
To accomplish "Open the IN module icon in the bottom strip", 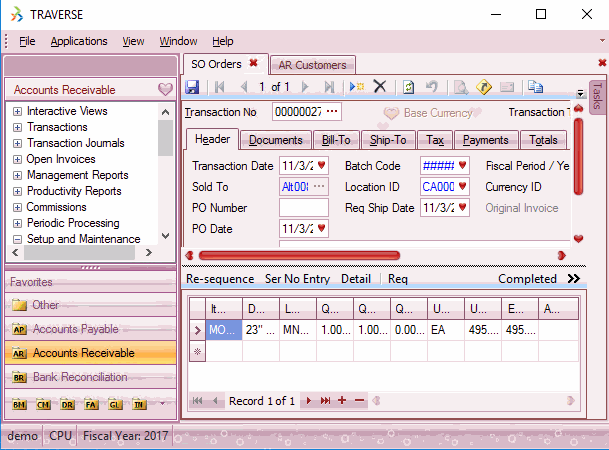I will pyautogui.click(x=139, y=405).
